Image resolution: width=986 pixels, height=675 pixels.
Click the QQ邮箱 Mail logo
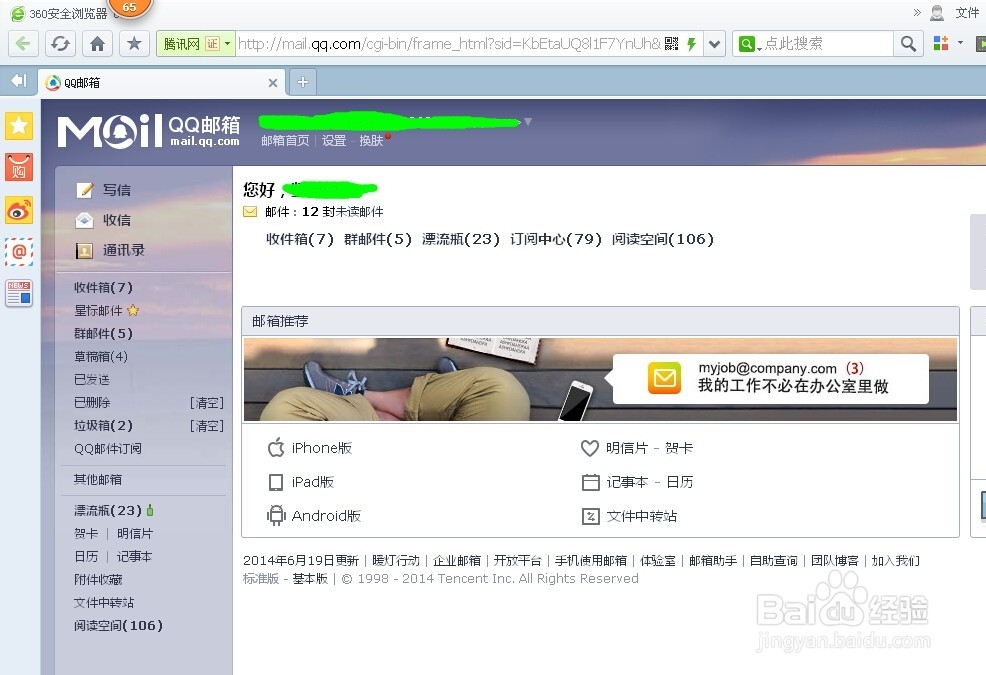149,131
